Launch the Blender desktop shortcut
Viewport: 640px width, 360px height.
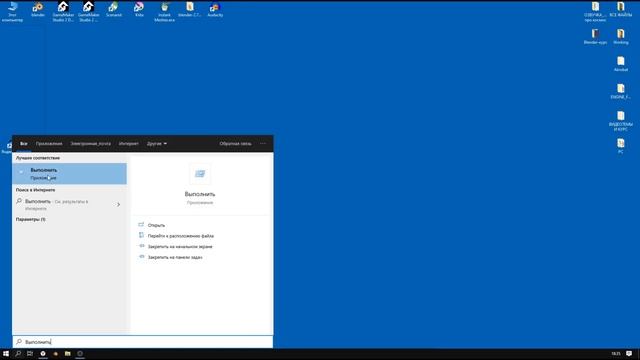point(38,9)
